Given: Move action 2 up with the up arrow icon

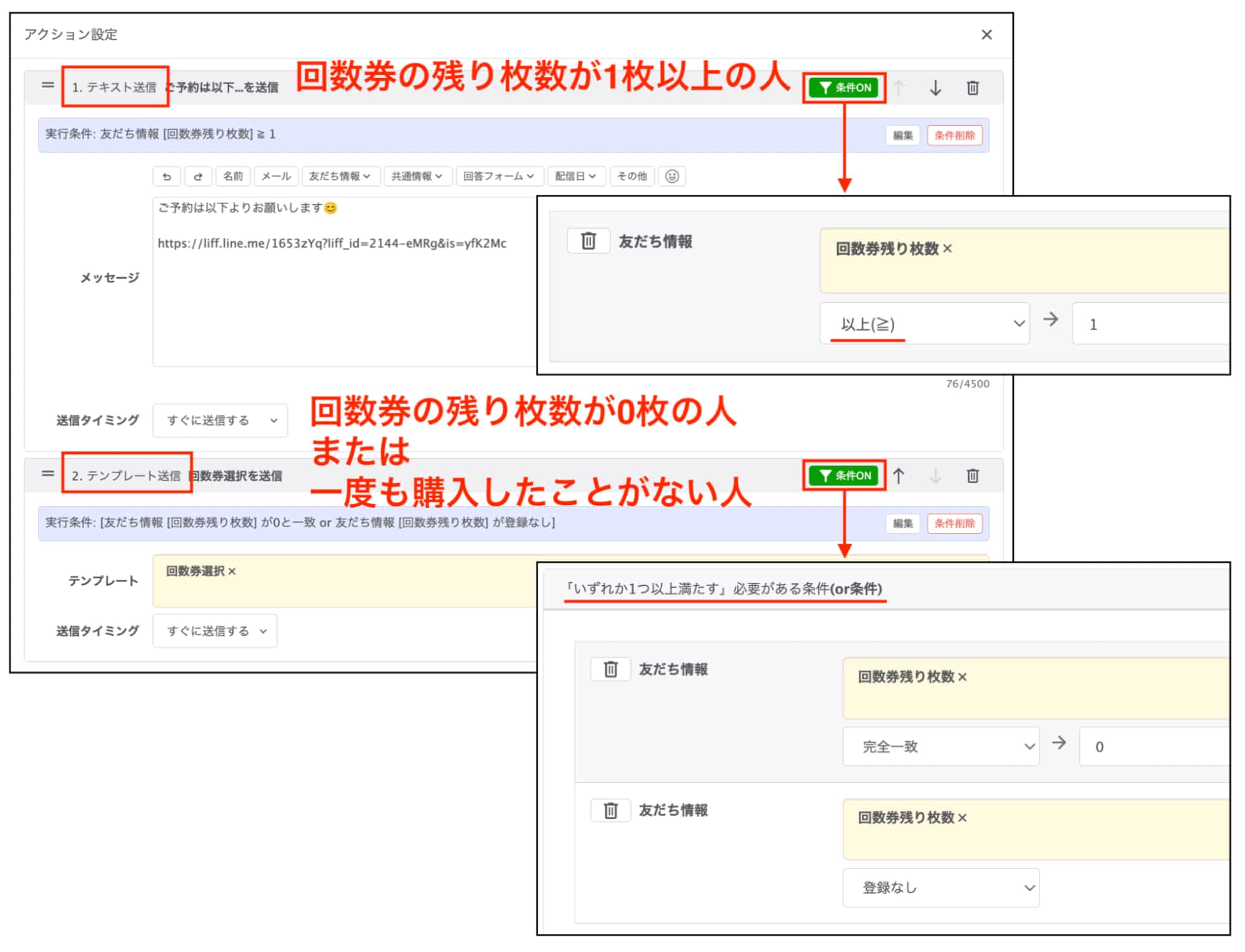Looking at the screenshot, I should click(899, 475).
